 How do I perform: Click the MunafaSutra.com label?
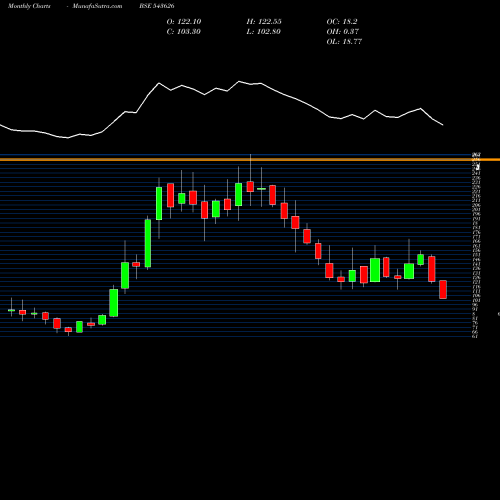tap(97, 6)
